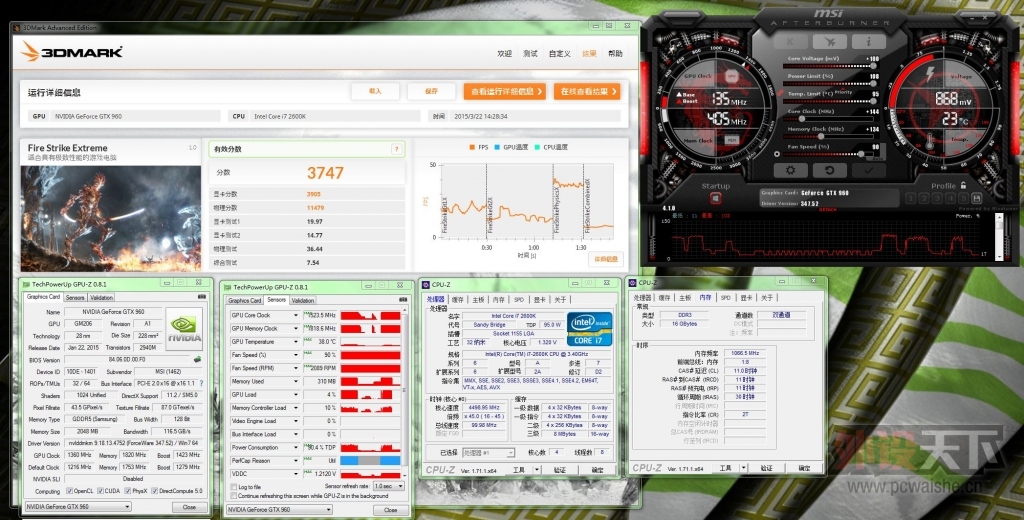Open 工具 dropdown arrow in CPU-Z memory window
This screenshot has width=1024, height=520.
tap(743, 468)
